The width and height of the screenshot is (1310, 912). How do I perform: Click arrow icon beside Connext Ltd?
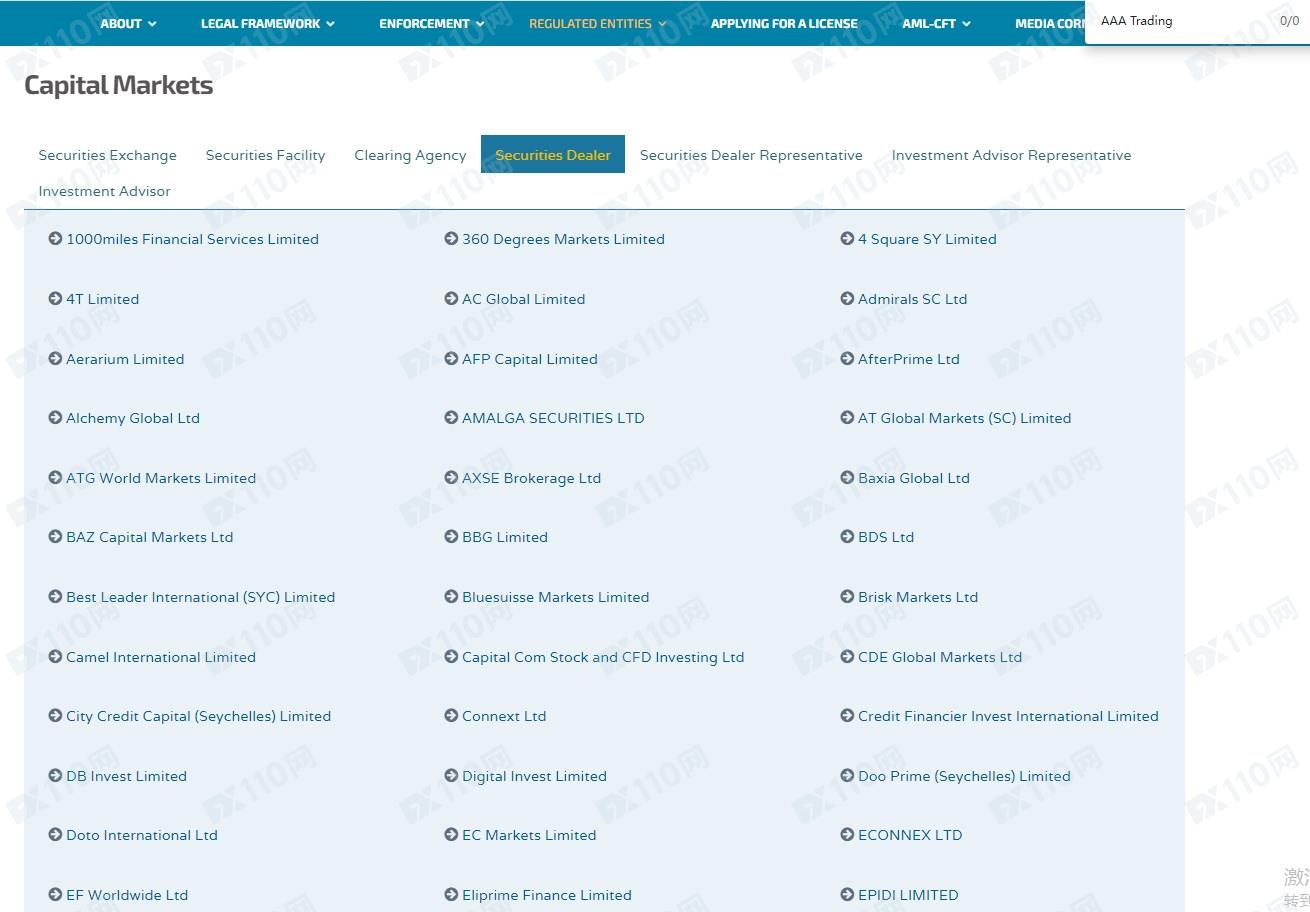pos(451,716)
